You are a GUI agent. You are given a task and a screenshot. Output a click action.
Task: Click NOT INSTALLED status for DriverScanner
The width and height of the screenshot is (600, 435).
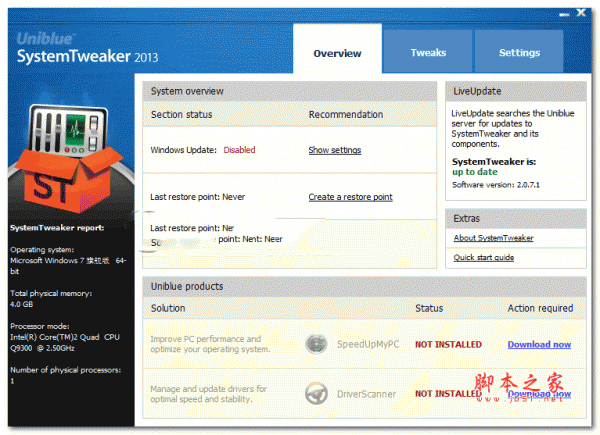[448, 393]
